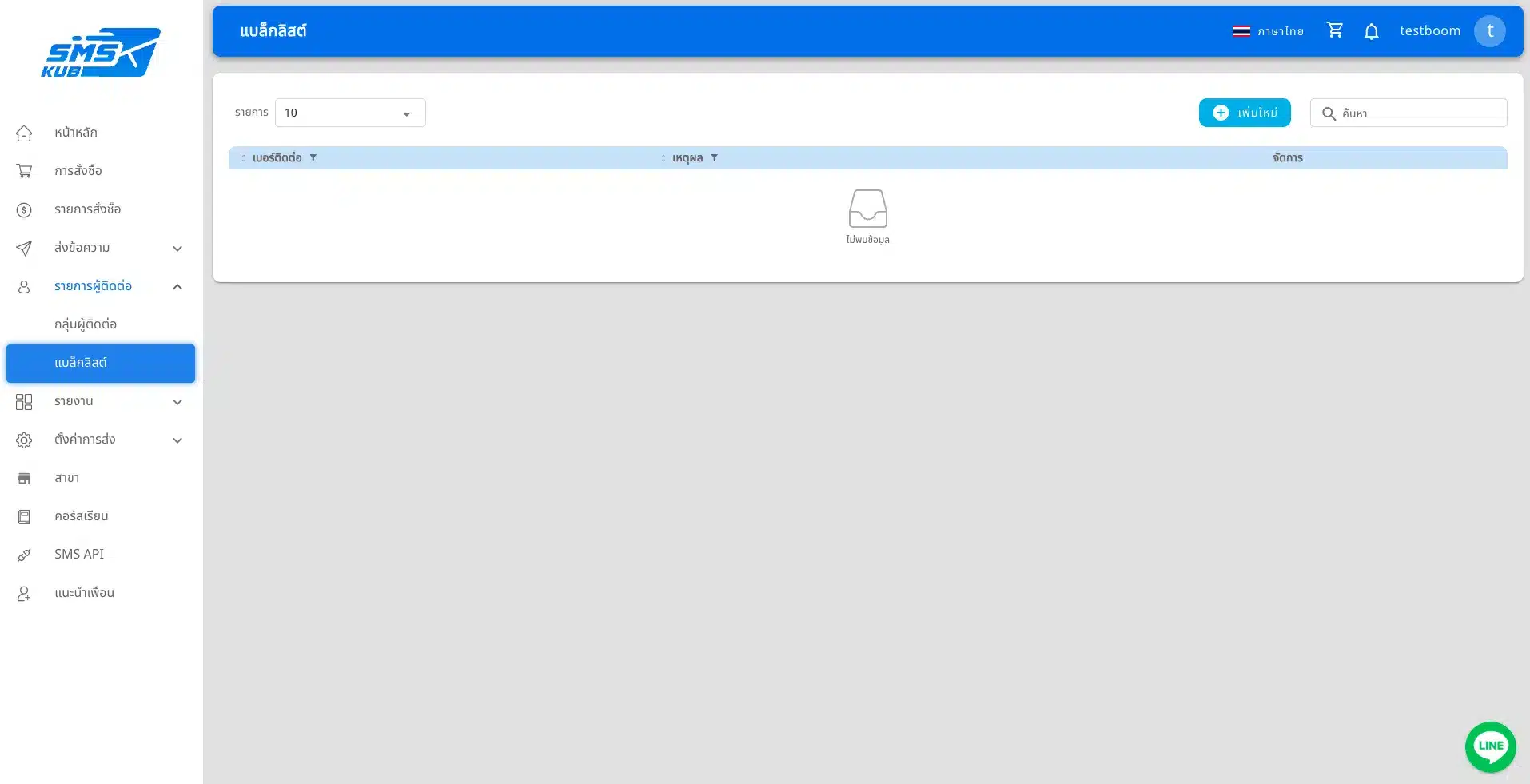The width and height of the screenshot is (1530, 784).
Task: Open รายการสั่งซื้อ order list link
Action: pos(87,209)
